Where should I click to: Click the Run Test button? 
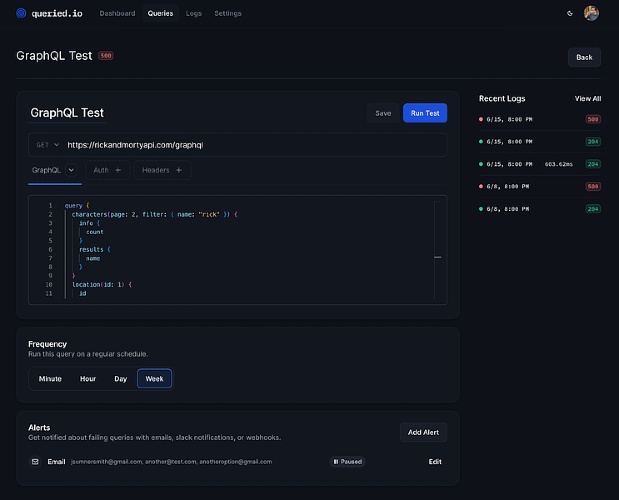pyautogui.click(x=425, y=113)
